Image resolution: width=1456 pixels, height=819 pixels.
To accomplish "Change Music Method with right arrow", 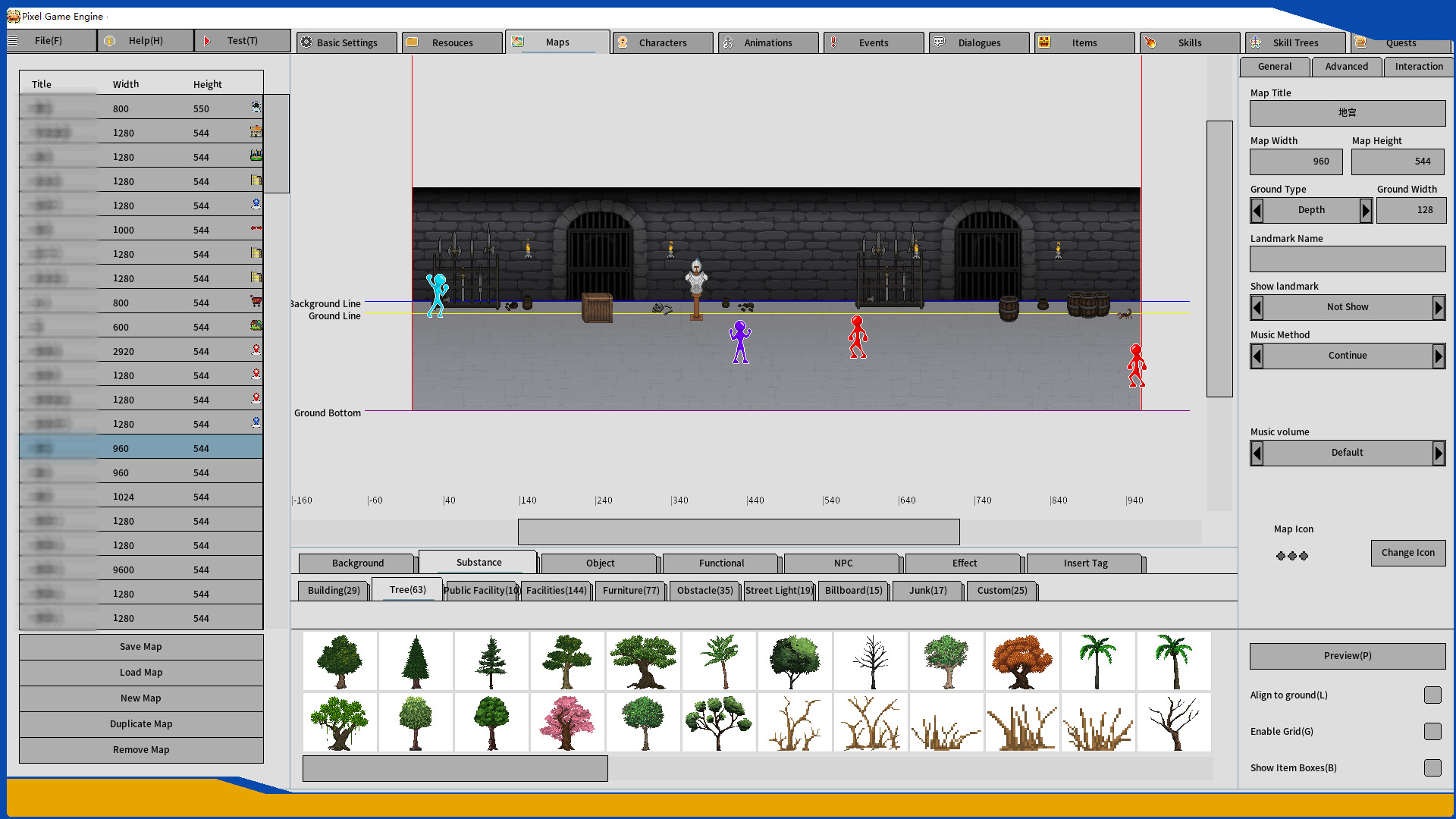I will 1439,356.
